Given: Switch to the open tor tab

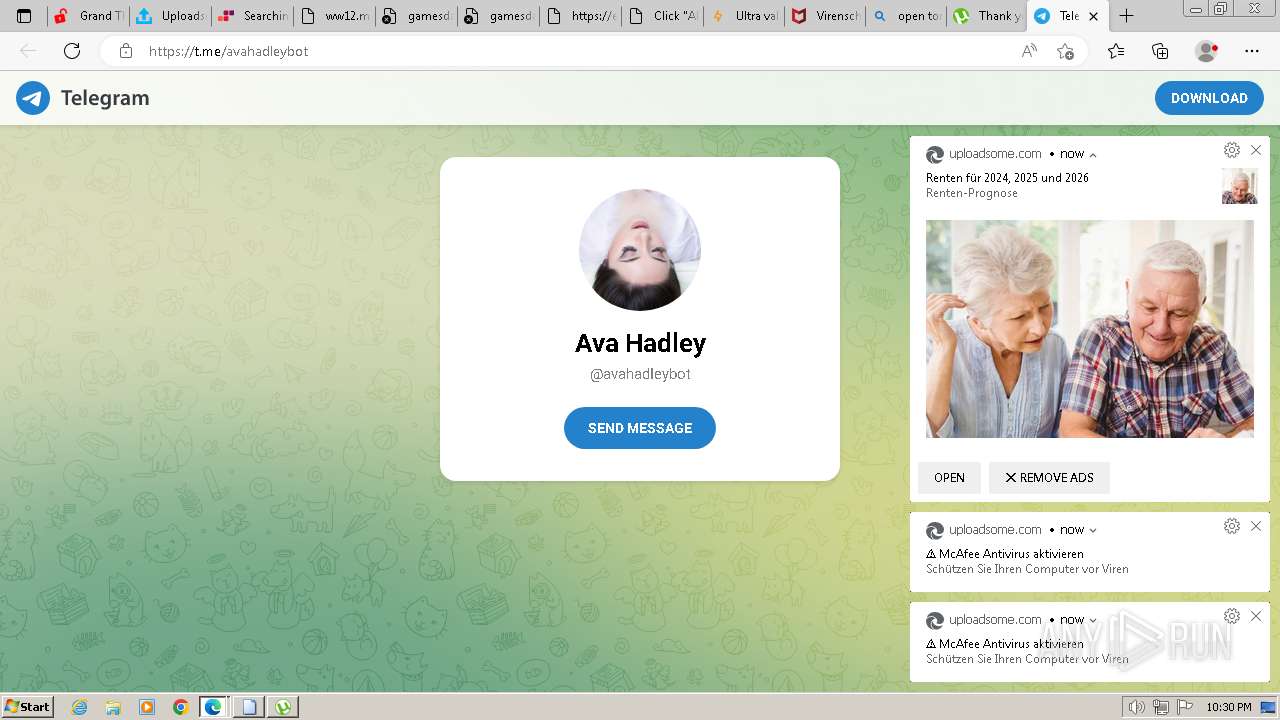Looking at the screenshot, I should tap(908, 16).
